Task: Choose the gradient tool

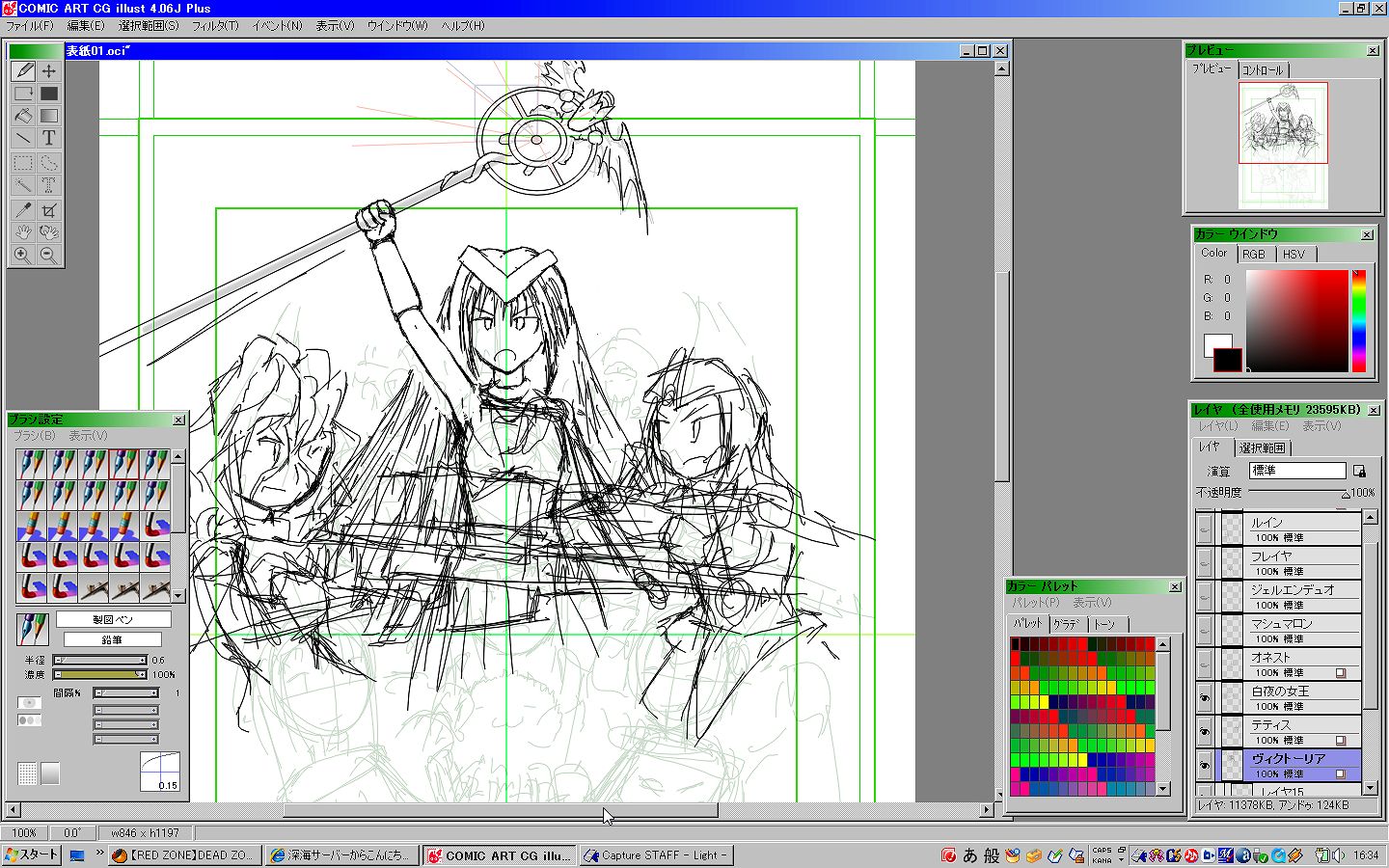Action: pyautogui.click(x=49, y=116)
